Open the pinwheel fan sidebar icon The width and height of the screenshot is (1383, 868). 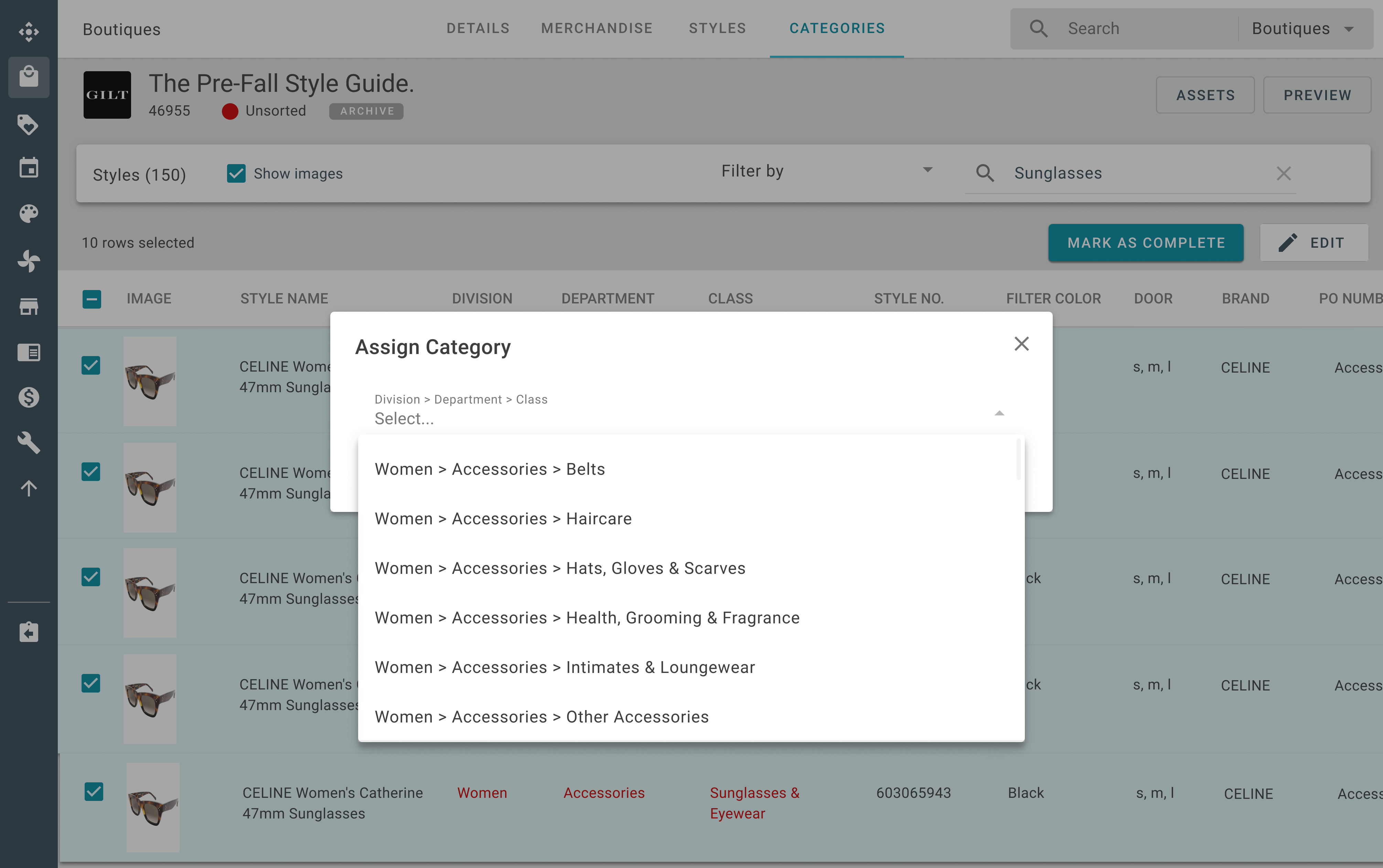[29, 261]
